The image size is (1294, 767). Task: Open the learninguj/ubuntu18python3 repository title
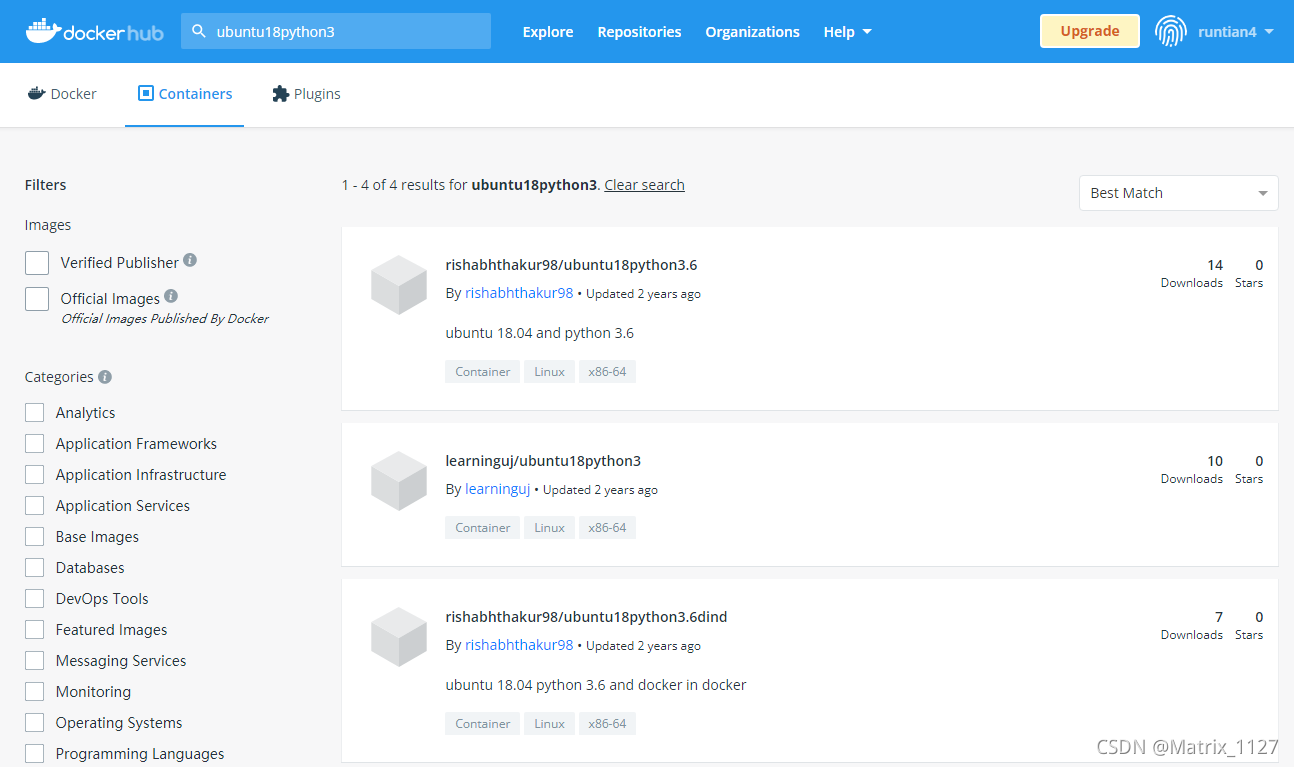[x=543, y=461]
